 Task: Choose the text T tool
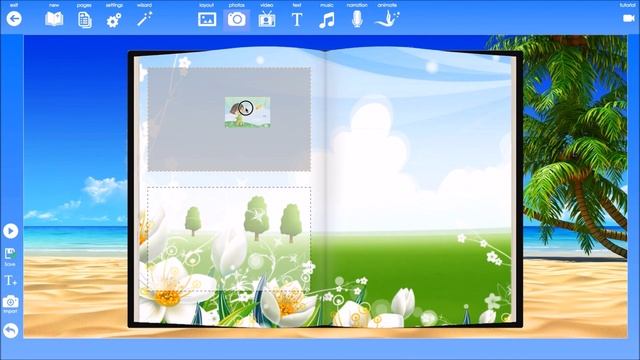pyautogui.click(x=297, y=20)
